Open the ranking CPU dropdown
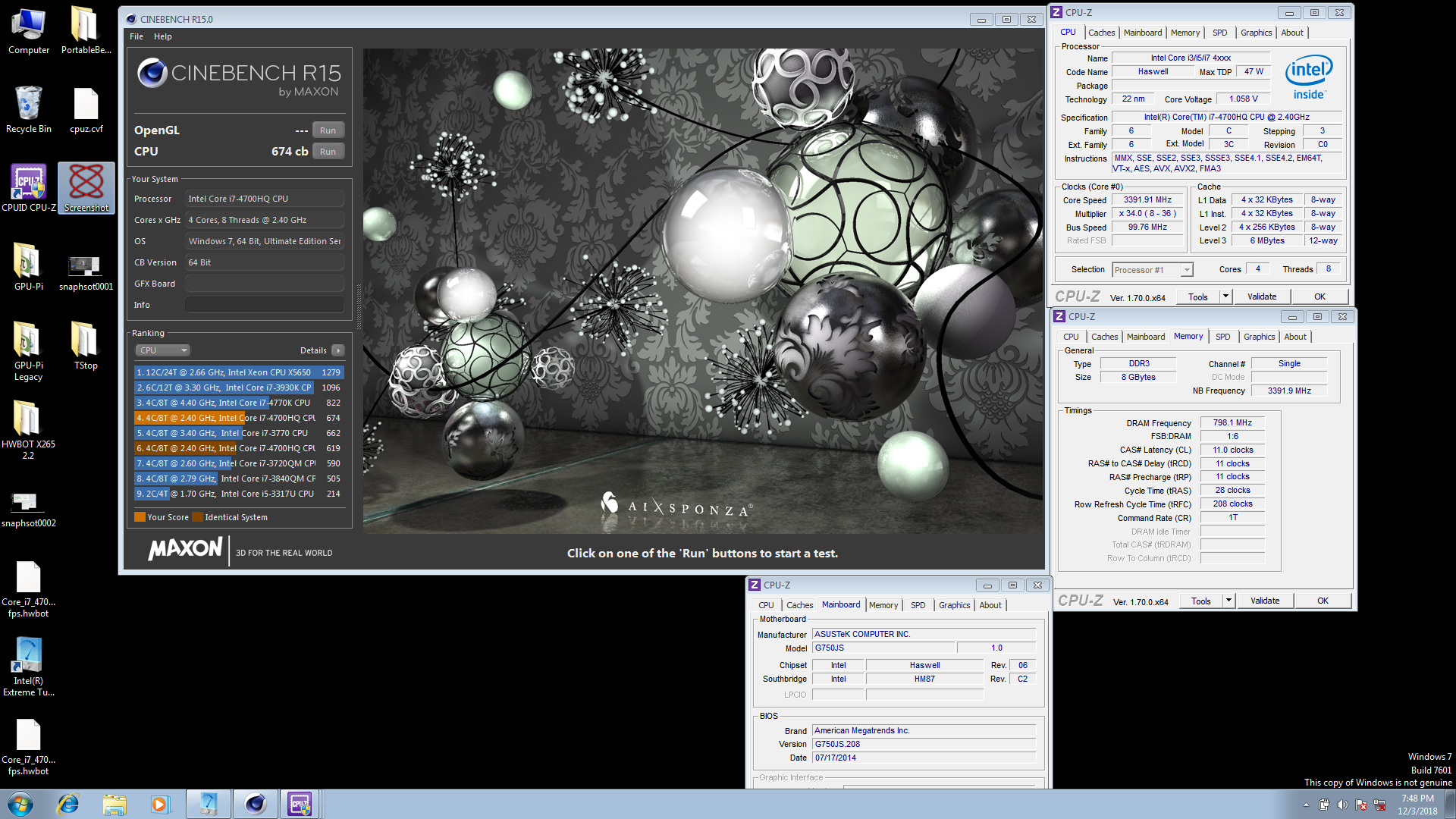The width and height of the screenshot is (1456, 819). [x=162, y=350]
